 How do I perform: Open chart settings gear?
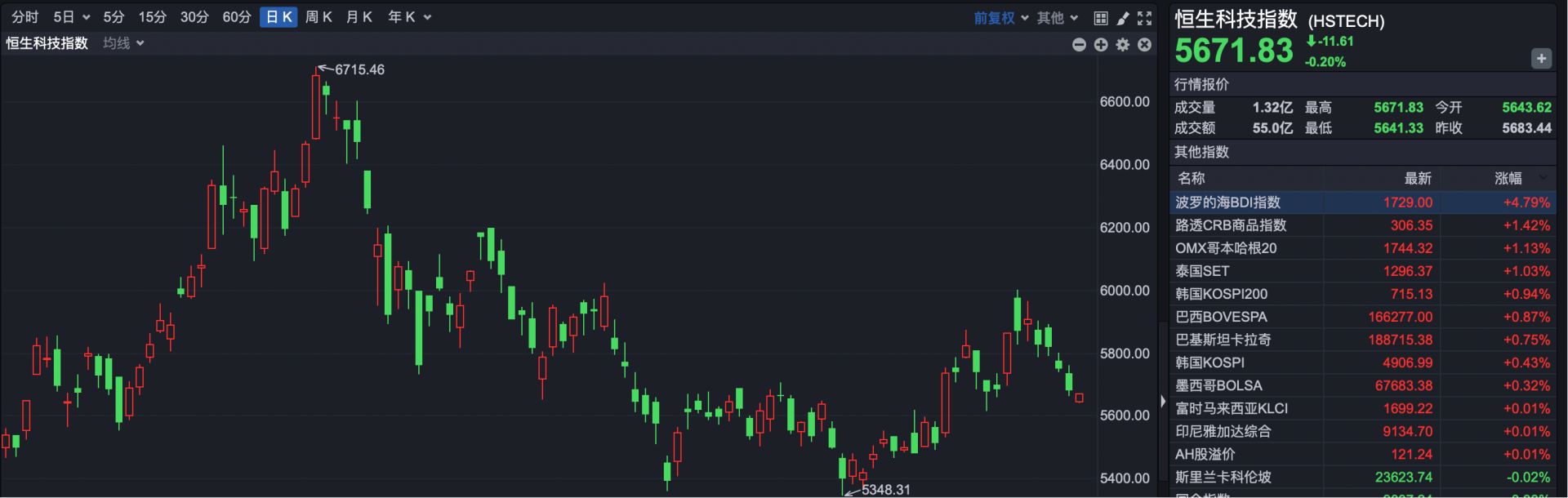click(1123, 45)
